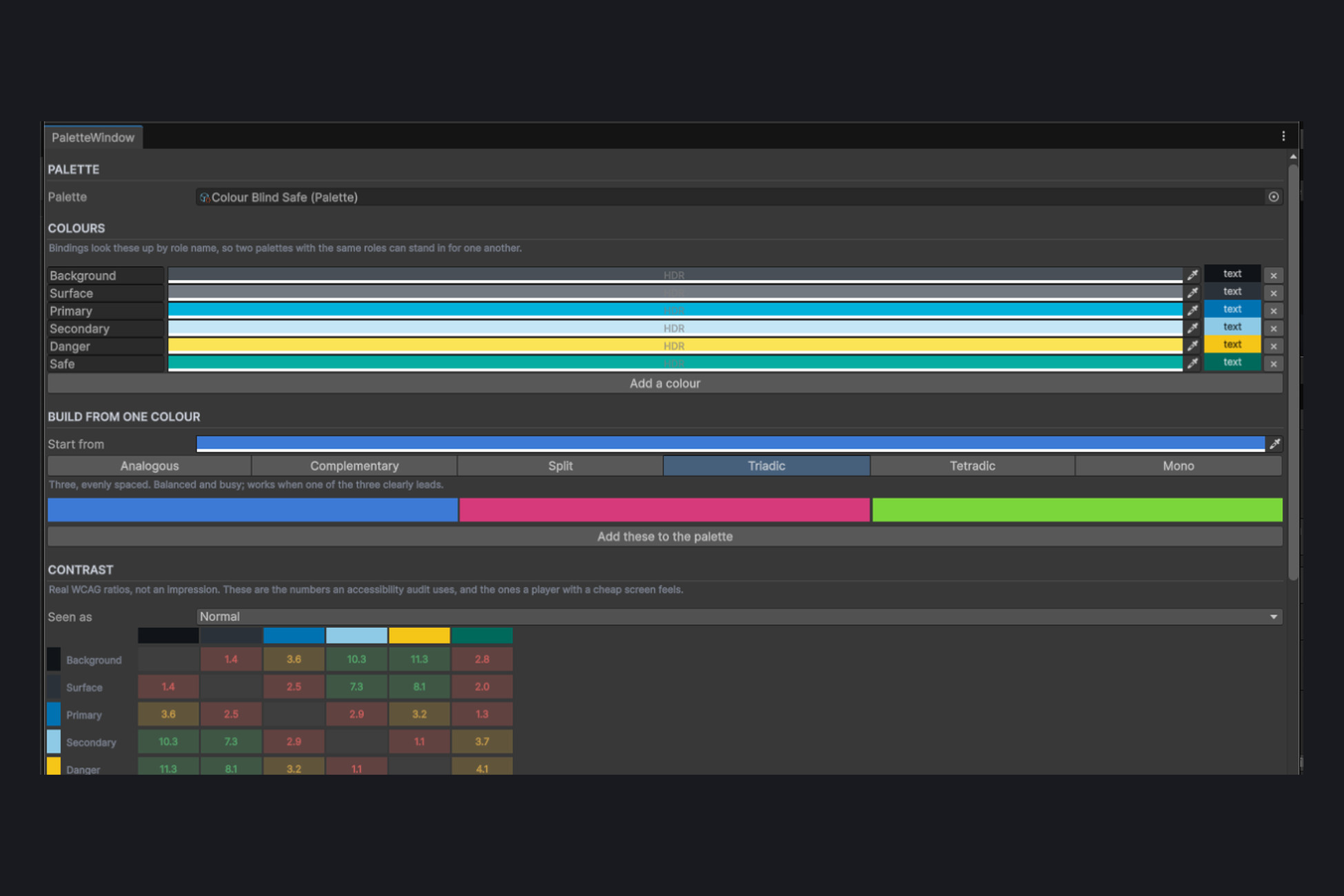Remove the Surface colour with its X button

pos(1274,293)
